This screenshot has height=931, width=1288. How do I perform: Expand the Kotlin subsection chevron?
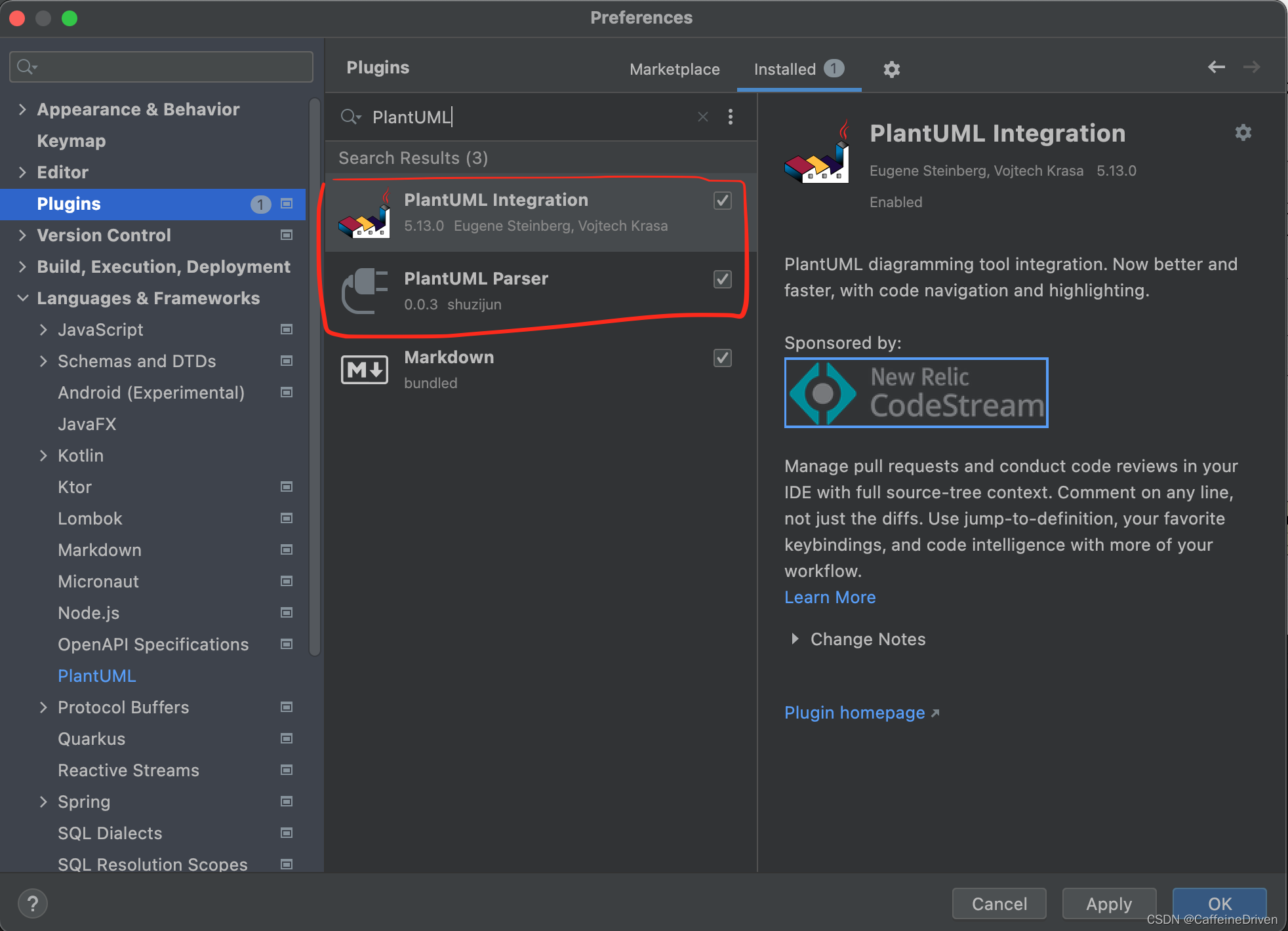point(43,456)
